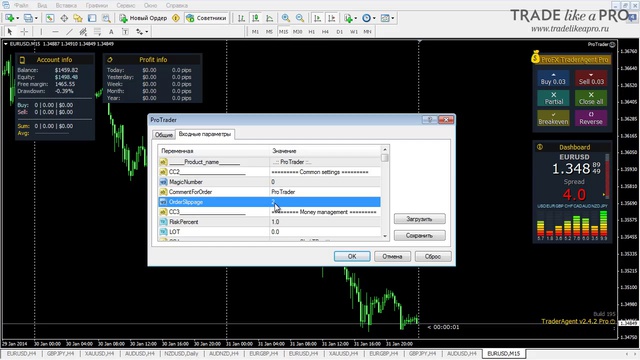Open the Data Window crosshair-circle icon

(x=64, y=18)
